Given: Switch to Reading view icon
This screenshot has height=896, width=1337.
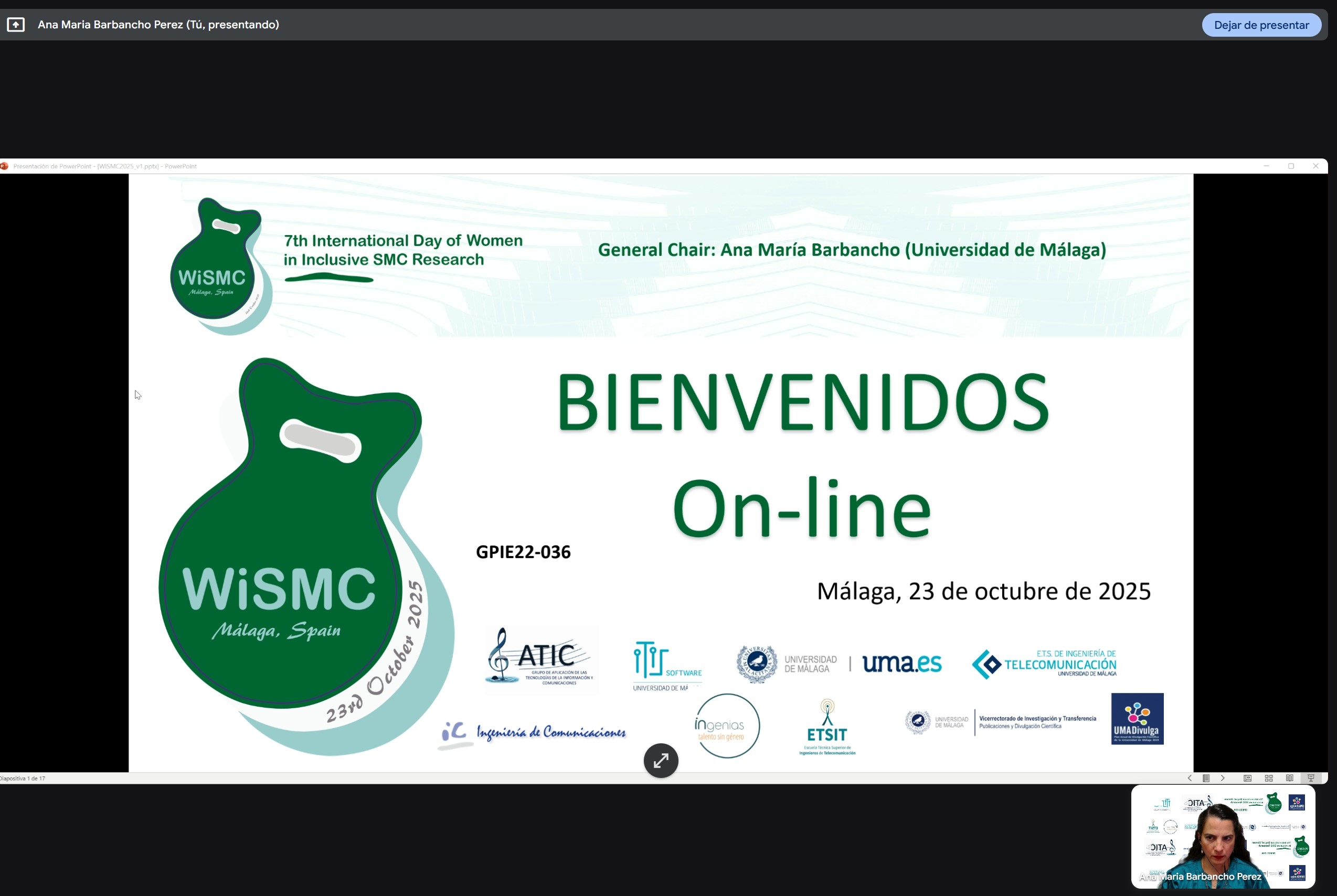Looking at the screenshot, I should 1290,778.
